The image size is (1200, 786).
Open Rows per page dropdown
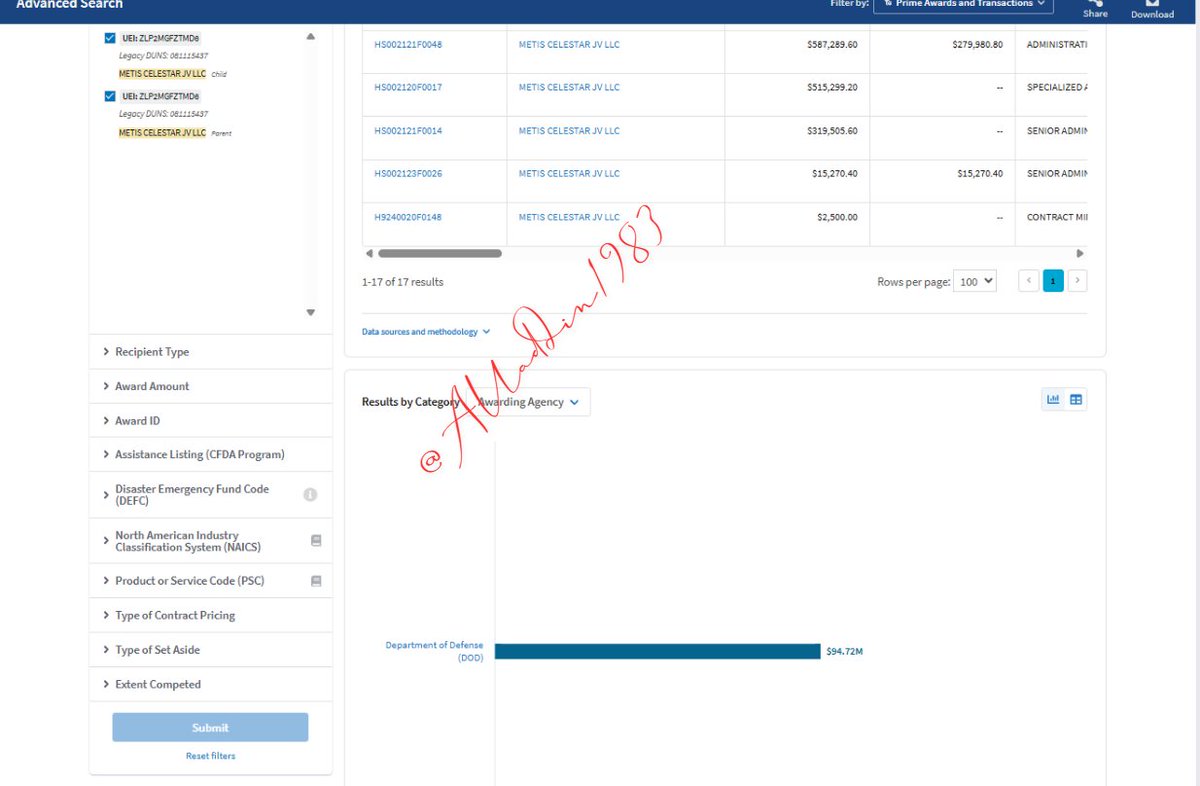coord(975,281)
